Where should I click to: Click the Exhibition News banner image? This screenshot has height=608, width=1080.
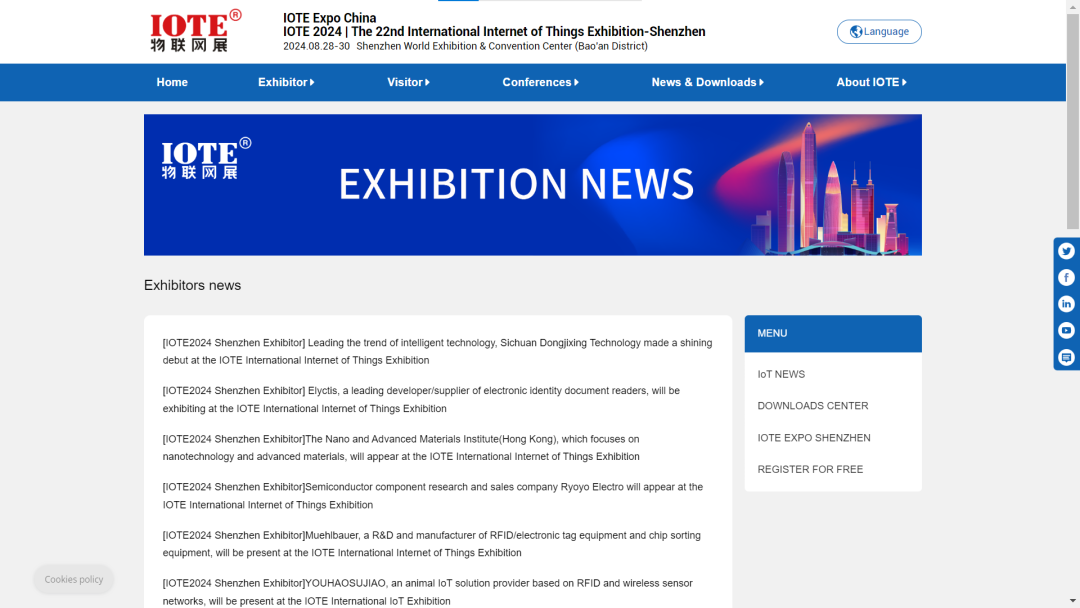532,185
